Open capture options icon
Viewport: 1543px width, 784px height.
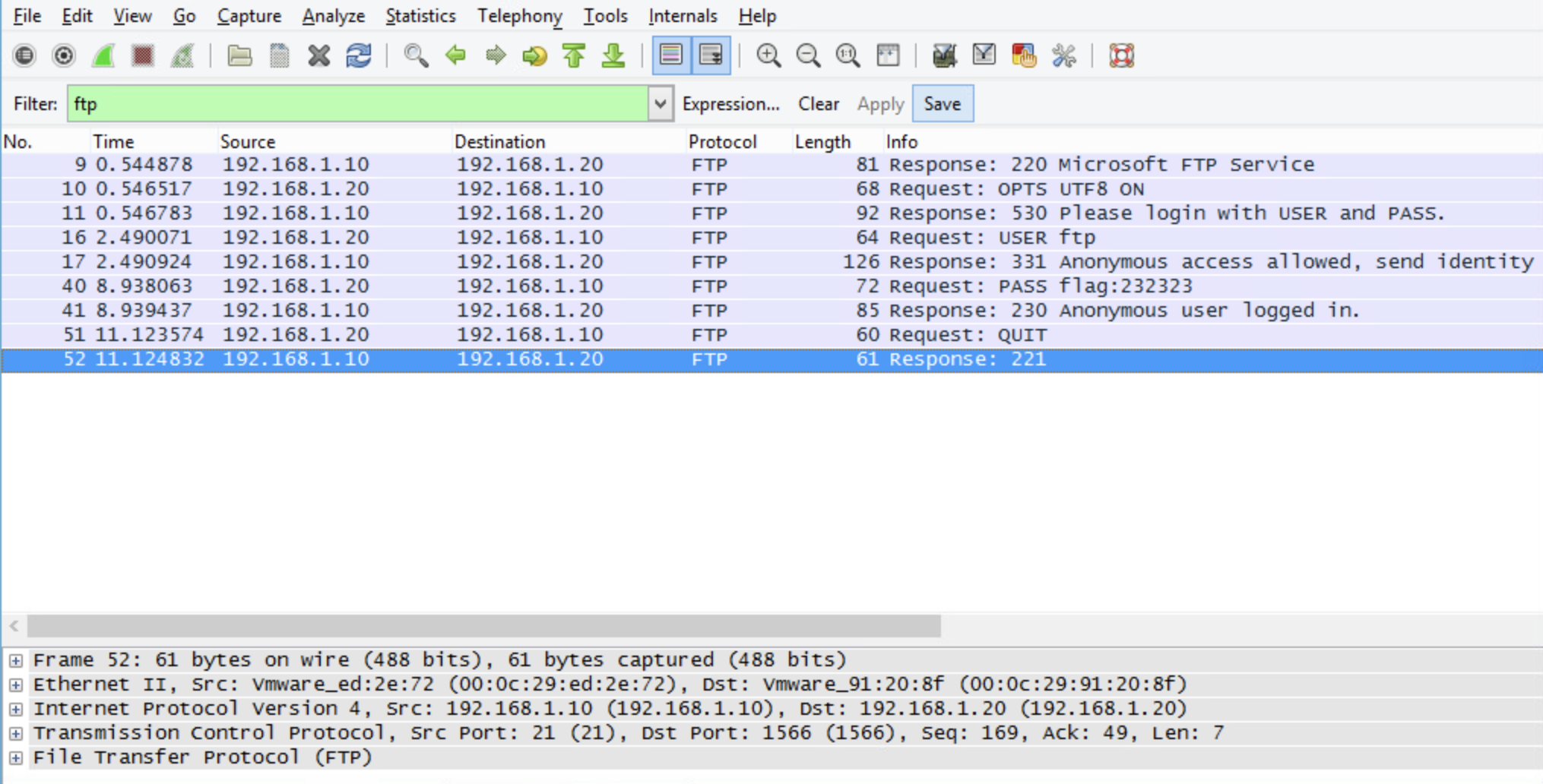point(64,55)
